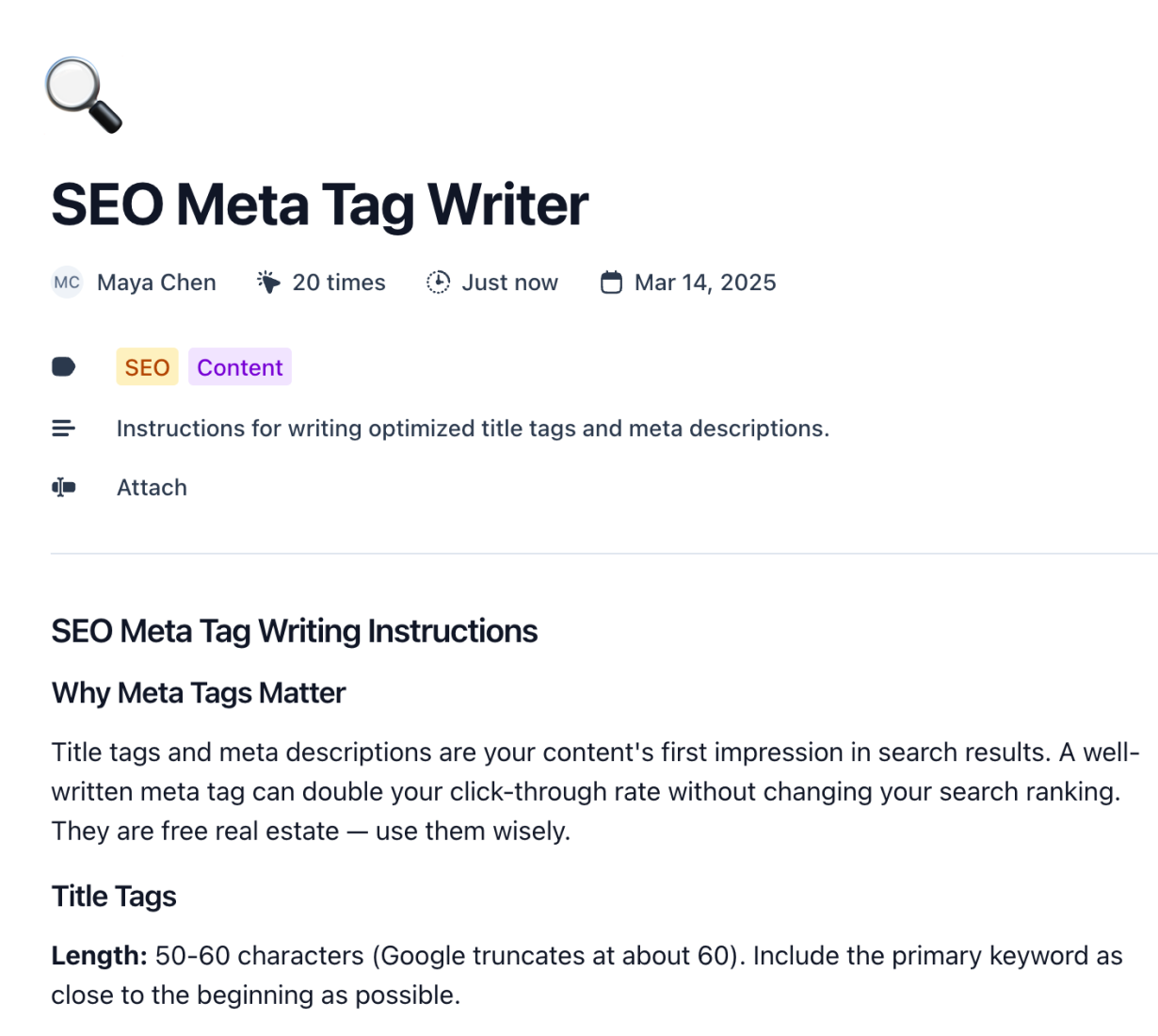Click the Just now timestamp

(509, 282)
